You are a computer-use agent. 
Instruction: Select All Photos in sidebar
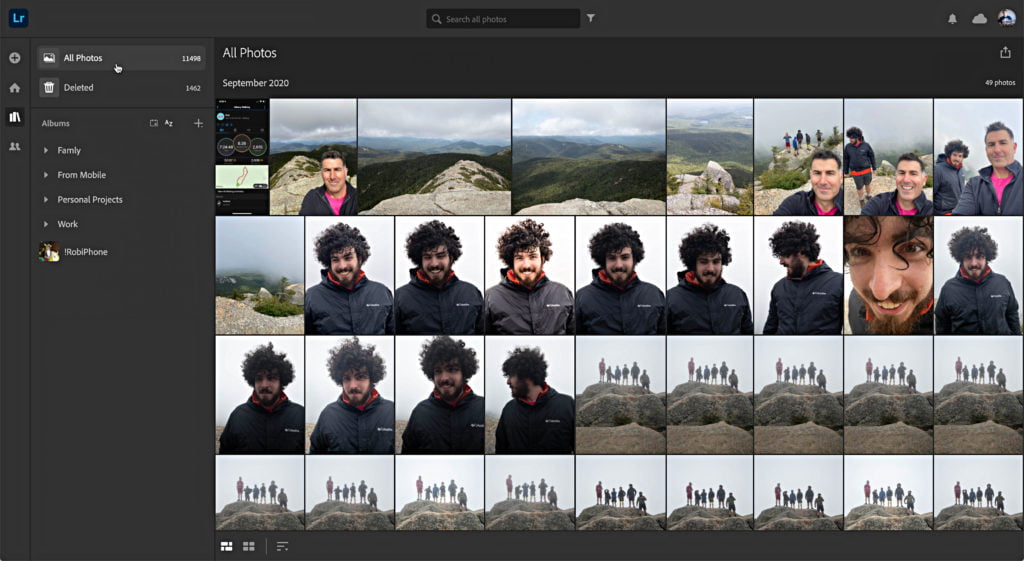tap(121, 58)
